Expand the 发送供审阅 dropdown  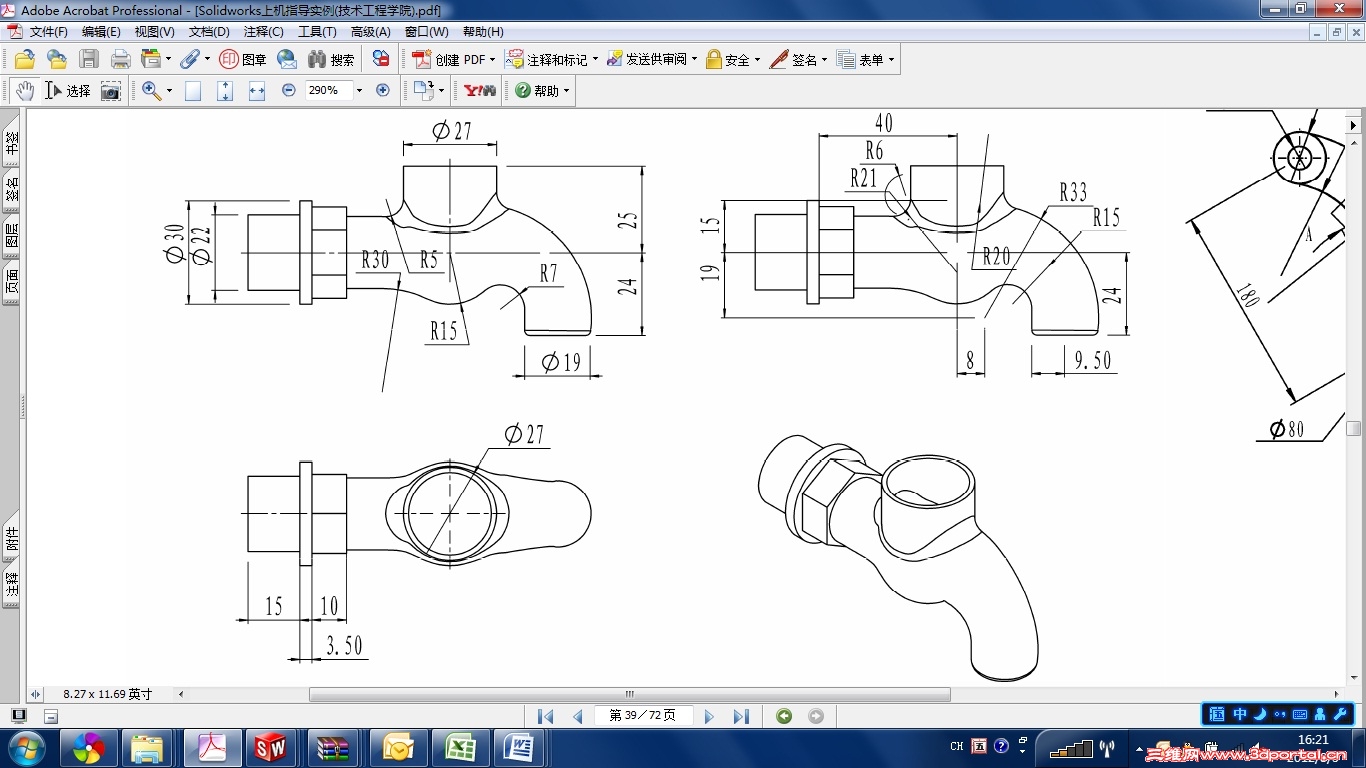click(x=694, y=59)
